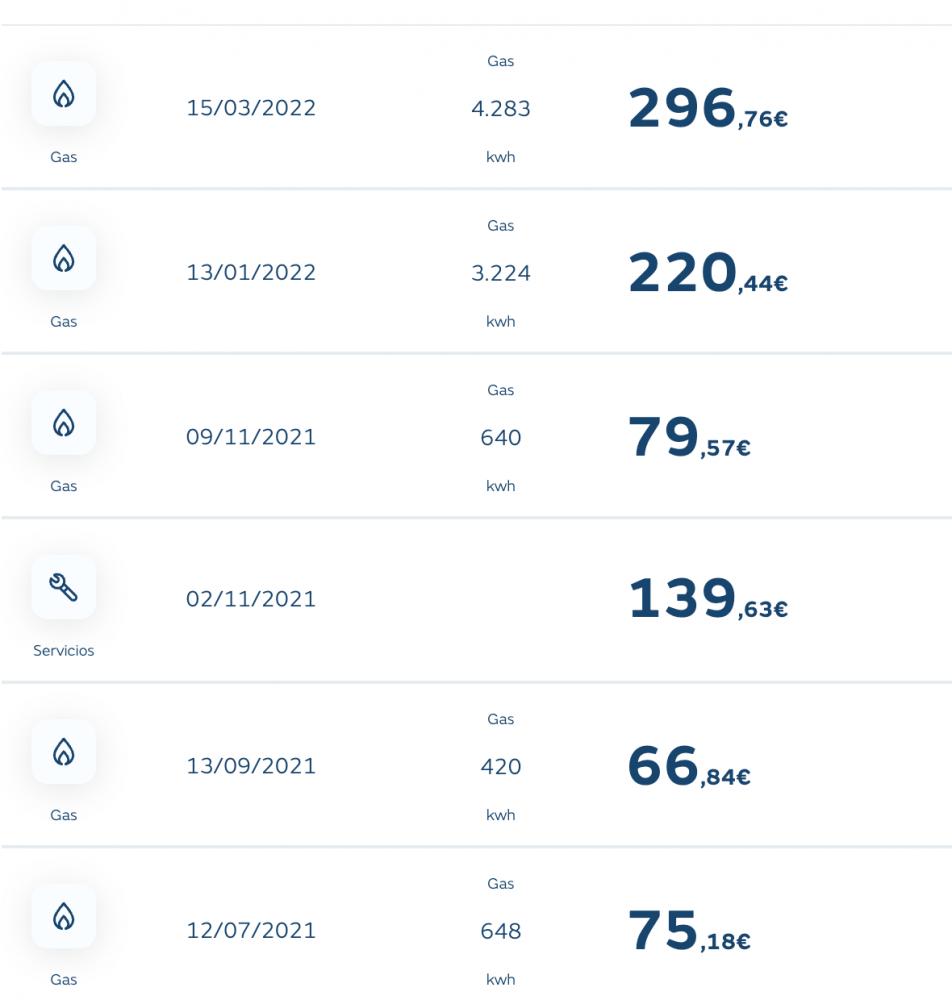This screenshot has width=952, height=1000.
Task: Select the 13/01/2022 invoice date
Action: pos(251,272)
